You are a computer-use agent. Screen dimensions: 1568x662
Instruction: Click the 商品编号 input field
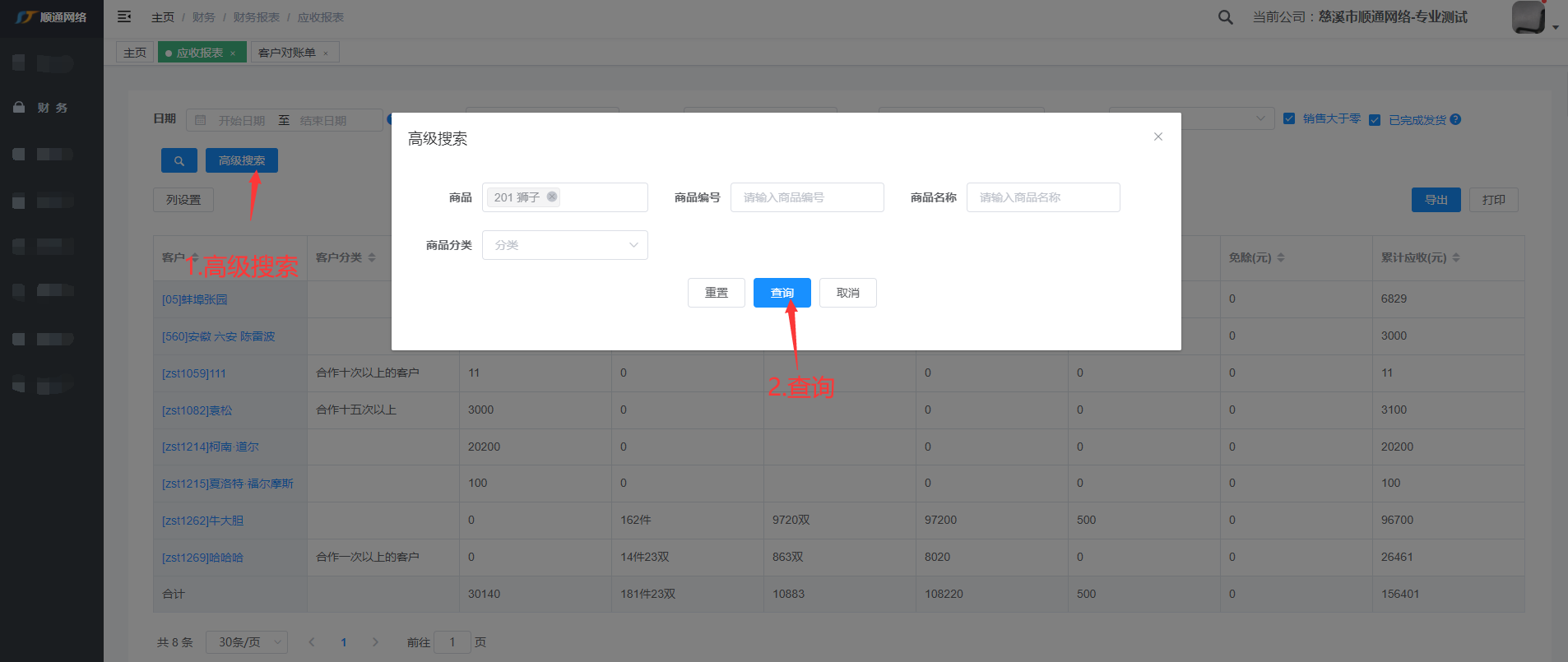click(806, 197)
